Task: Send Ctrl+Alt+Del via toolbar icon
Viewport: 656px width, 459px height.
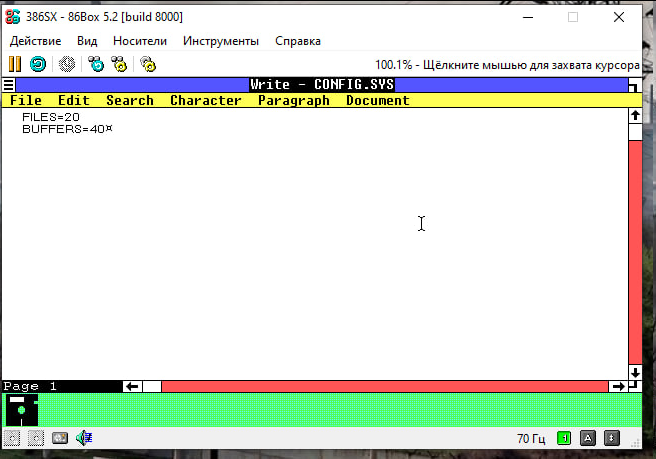Action: [x=96, y=64]
